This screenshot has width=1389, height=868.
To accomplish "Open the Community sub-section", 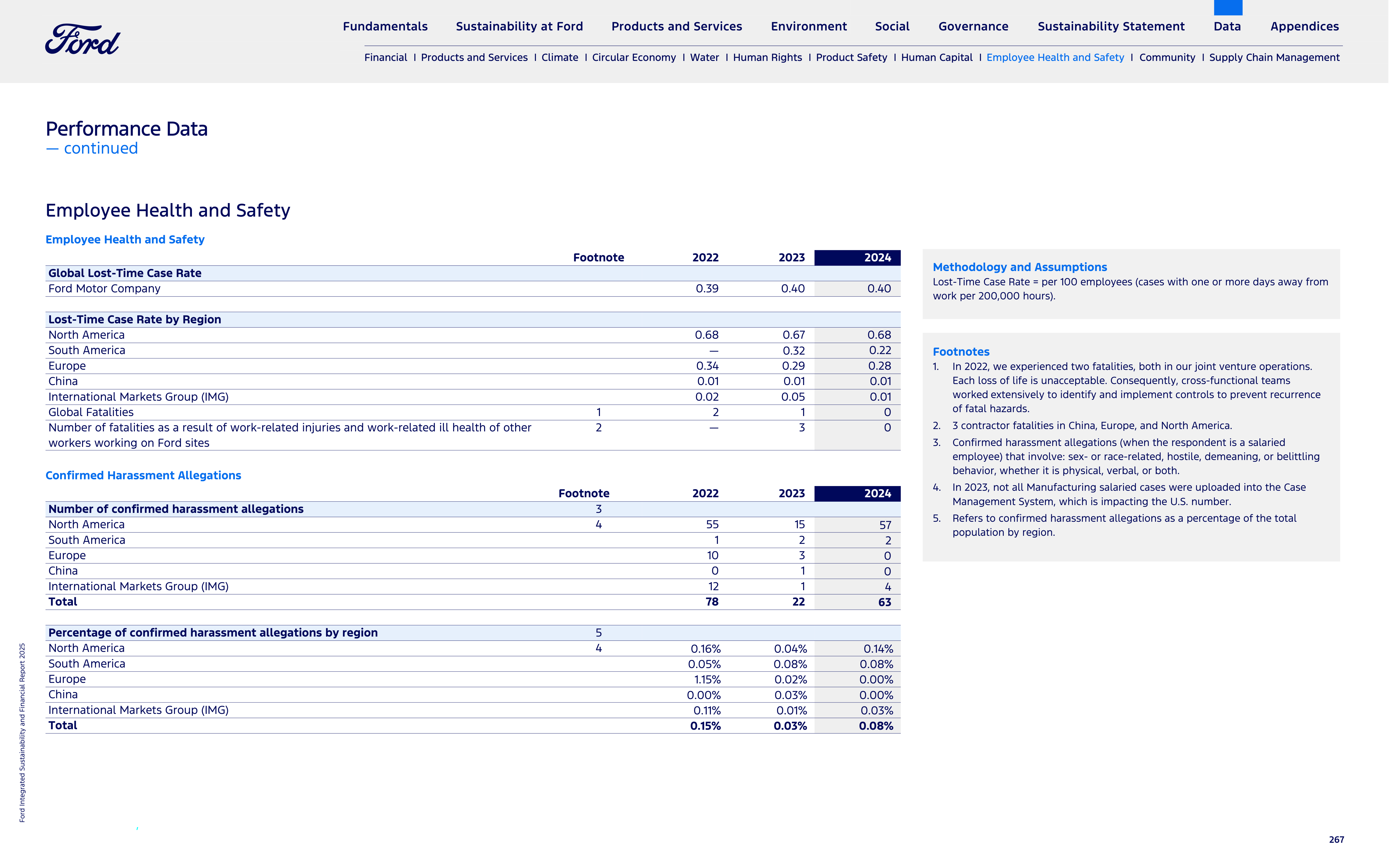I will (1167, 58).
